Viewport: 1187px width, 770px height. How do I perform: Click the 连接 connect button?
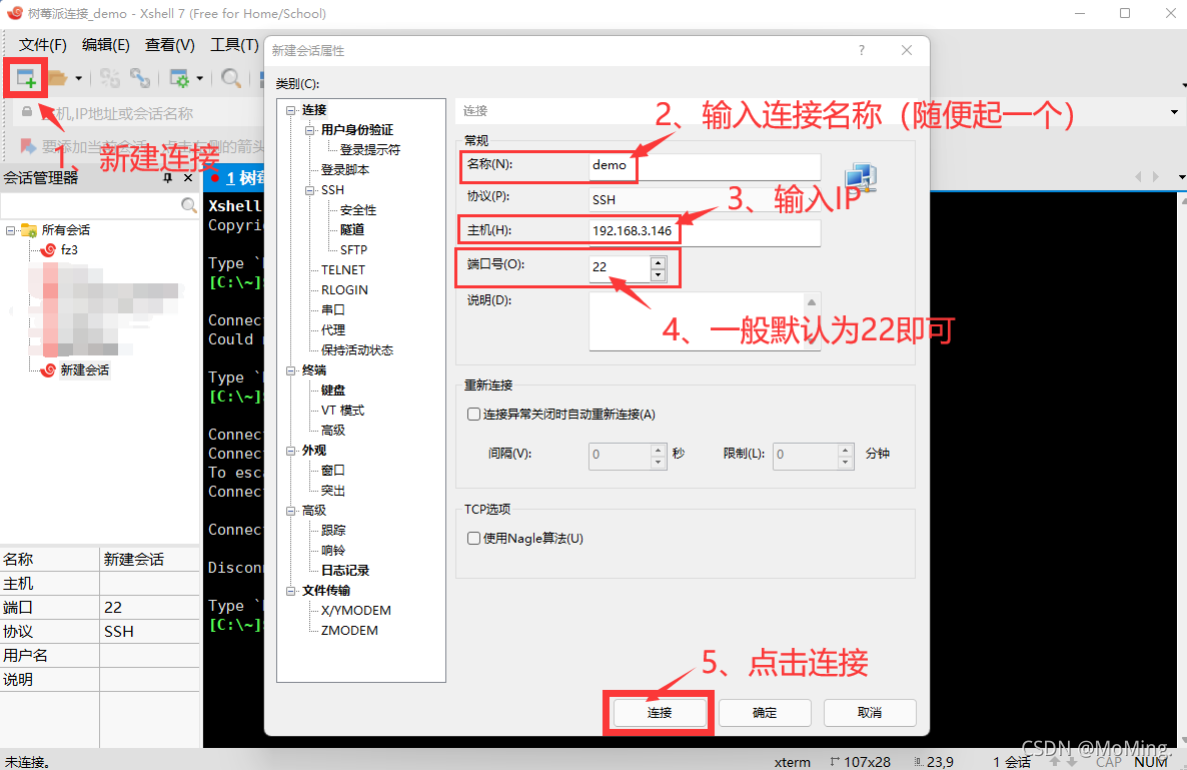click(659, 712)
